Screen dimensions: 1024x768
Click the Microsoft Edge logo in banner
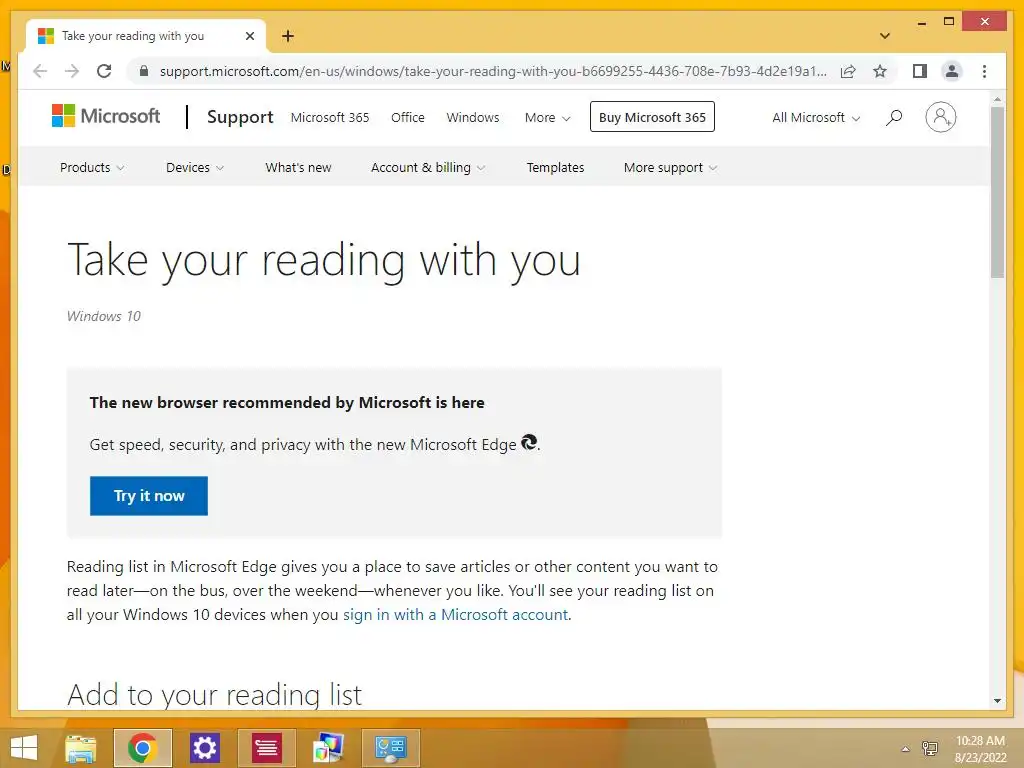[529, 442]
